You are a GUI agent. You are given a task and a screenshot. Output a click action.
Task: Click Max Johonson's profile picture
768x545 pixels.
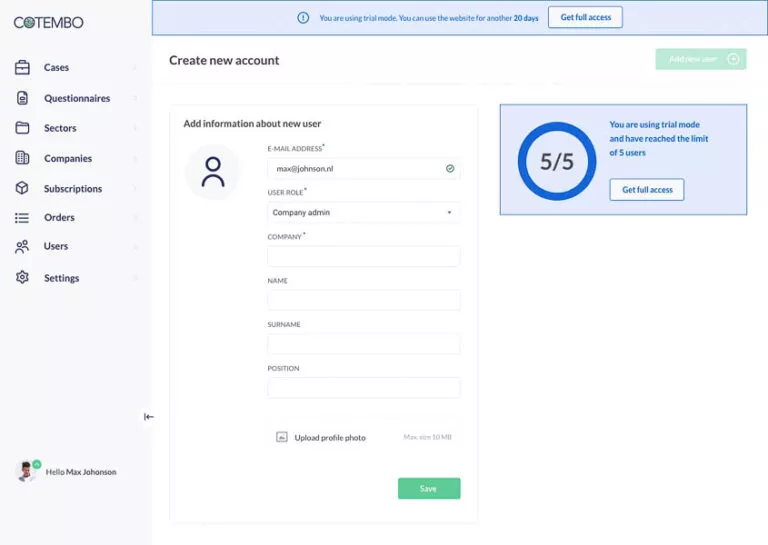pos(25,471)
